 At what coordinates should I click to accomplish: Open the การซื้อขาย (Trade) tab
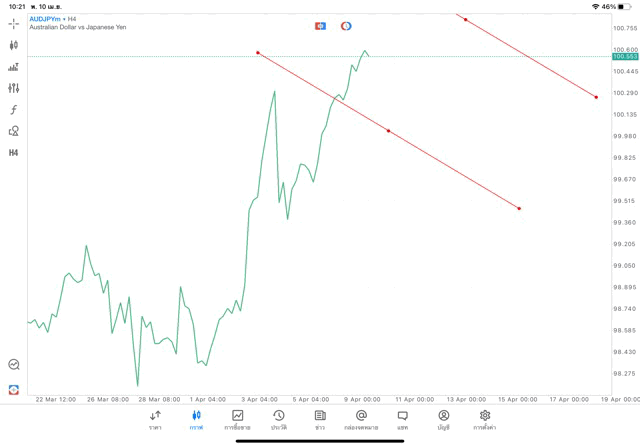point(238,420)
